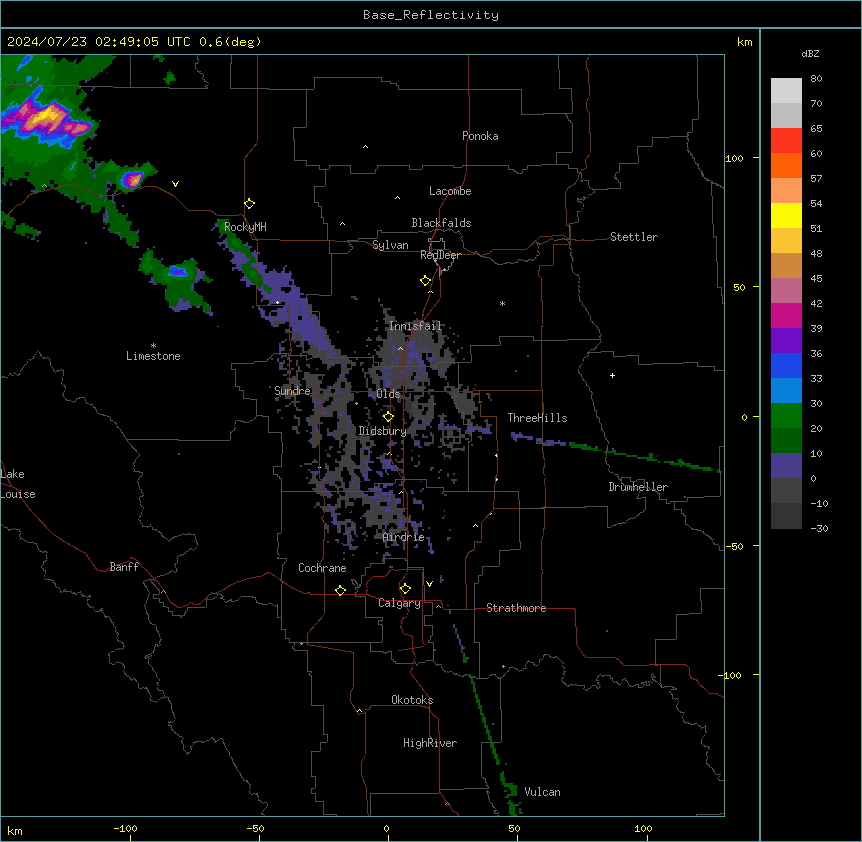Screen dimensions: 862x842
Task: Click the light grey legend swatch between 80 and 70
Action: coord(786,91)
